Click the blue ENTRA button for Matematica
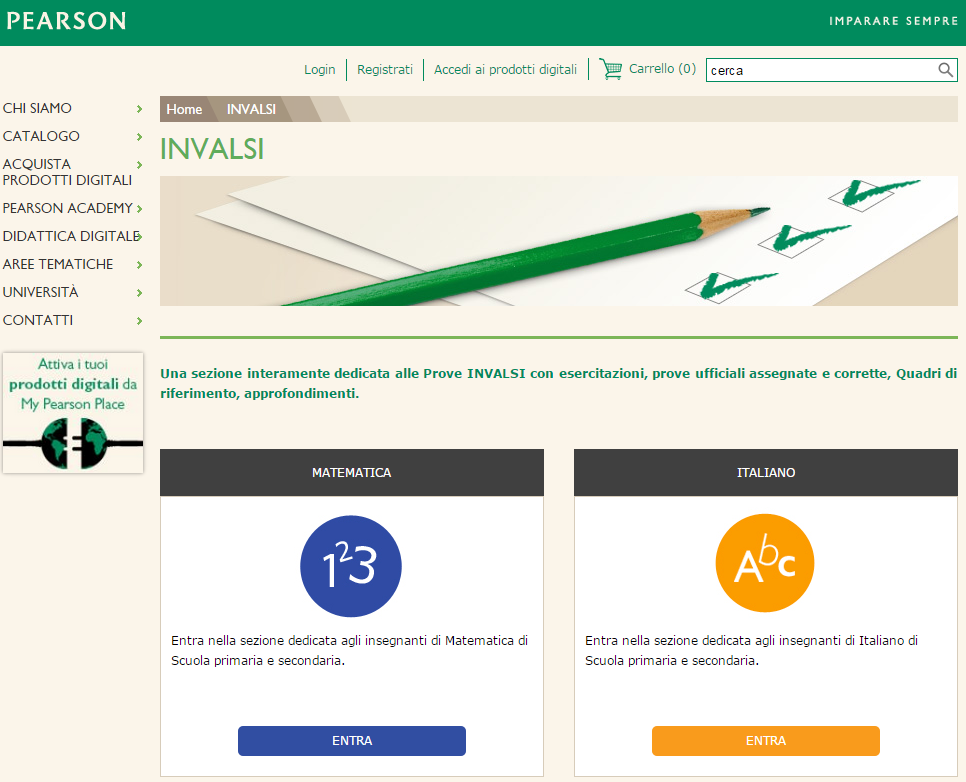Viewport: 966px width, 782px height. coord(352,741)
